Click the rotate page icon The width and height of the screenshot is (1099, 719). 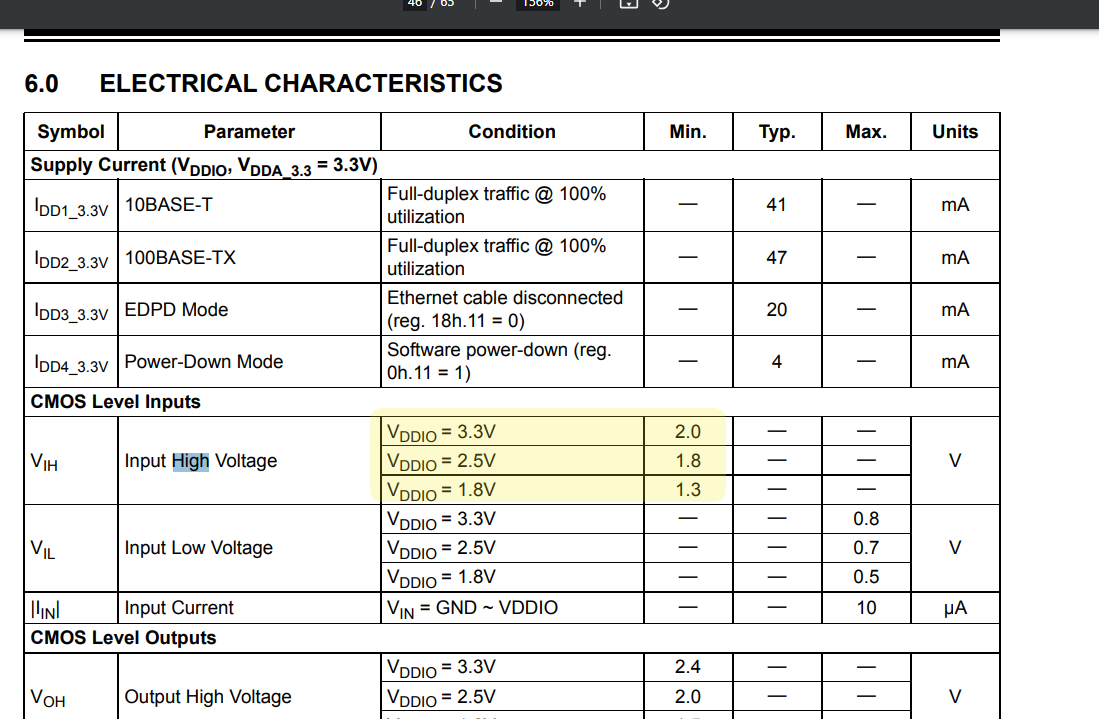[x=660, y=4]
